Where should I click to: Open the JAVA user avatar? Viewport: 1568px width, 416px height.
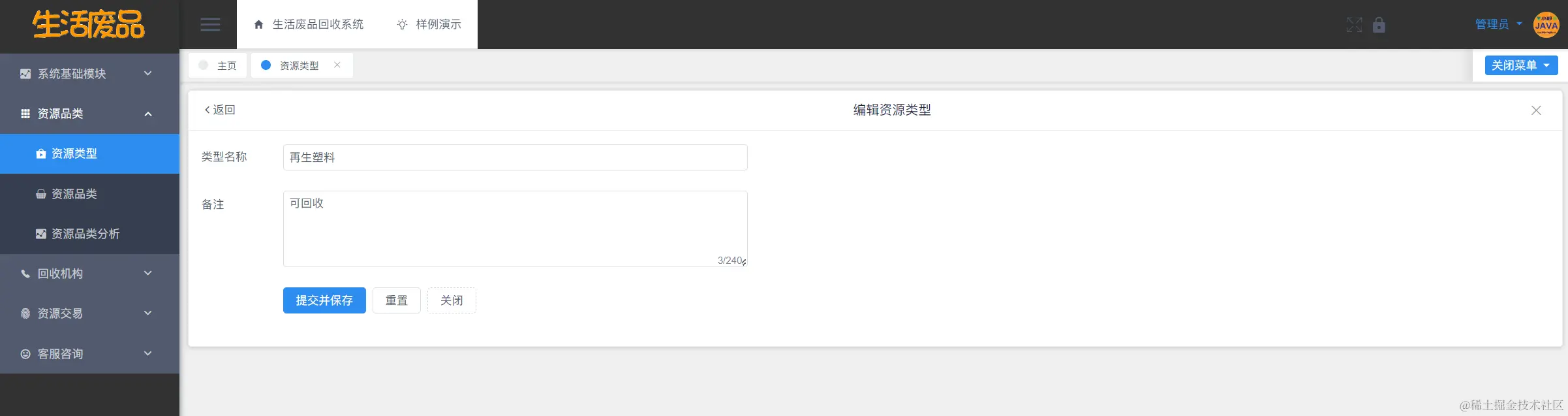coord(1546,25)
